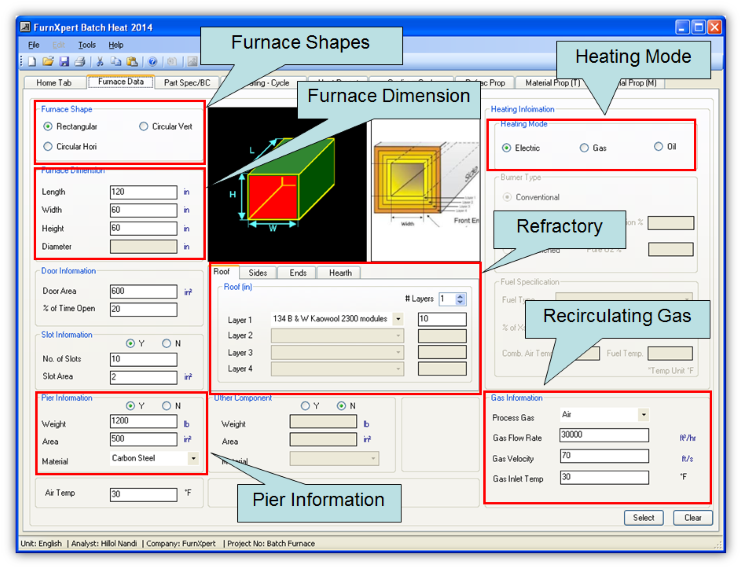Click the Air Temp input field
Viewport: 742px width, 569px height.
coord(143,494)
